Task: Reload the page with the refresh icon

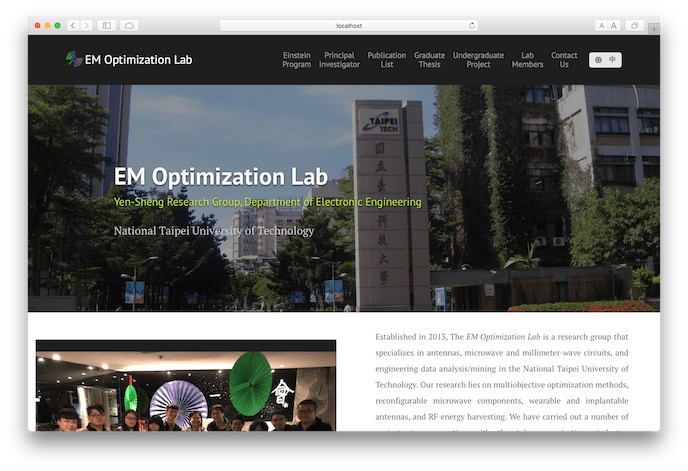Action: pyautogui.click(x=472, y=25)
